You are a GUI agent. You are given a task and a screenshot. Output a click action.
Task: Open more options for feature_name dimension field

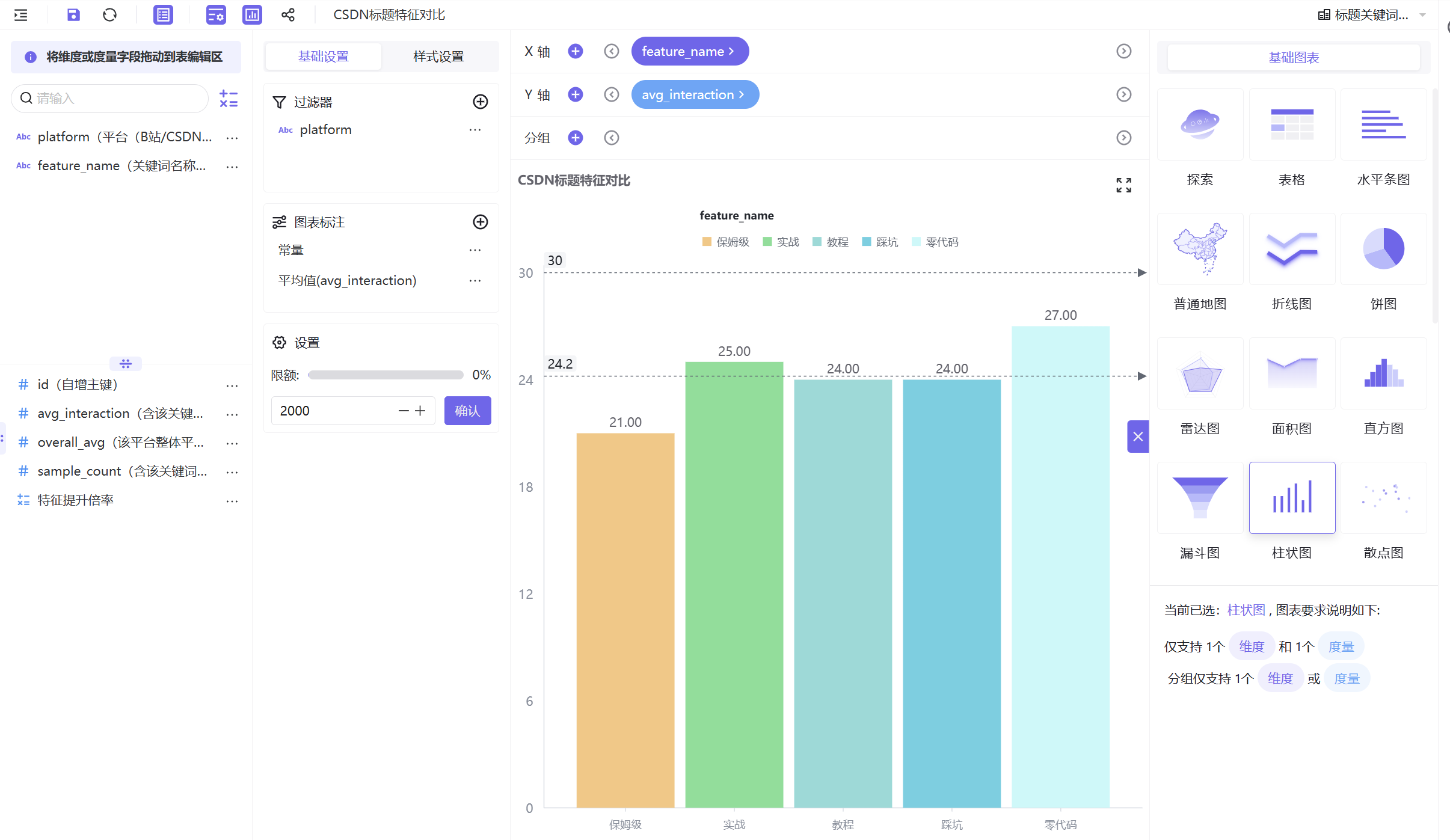(x=232, y=167)
